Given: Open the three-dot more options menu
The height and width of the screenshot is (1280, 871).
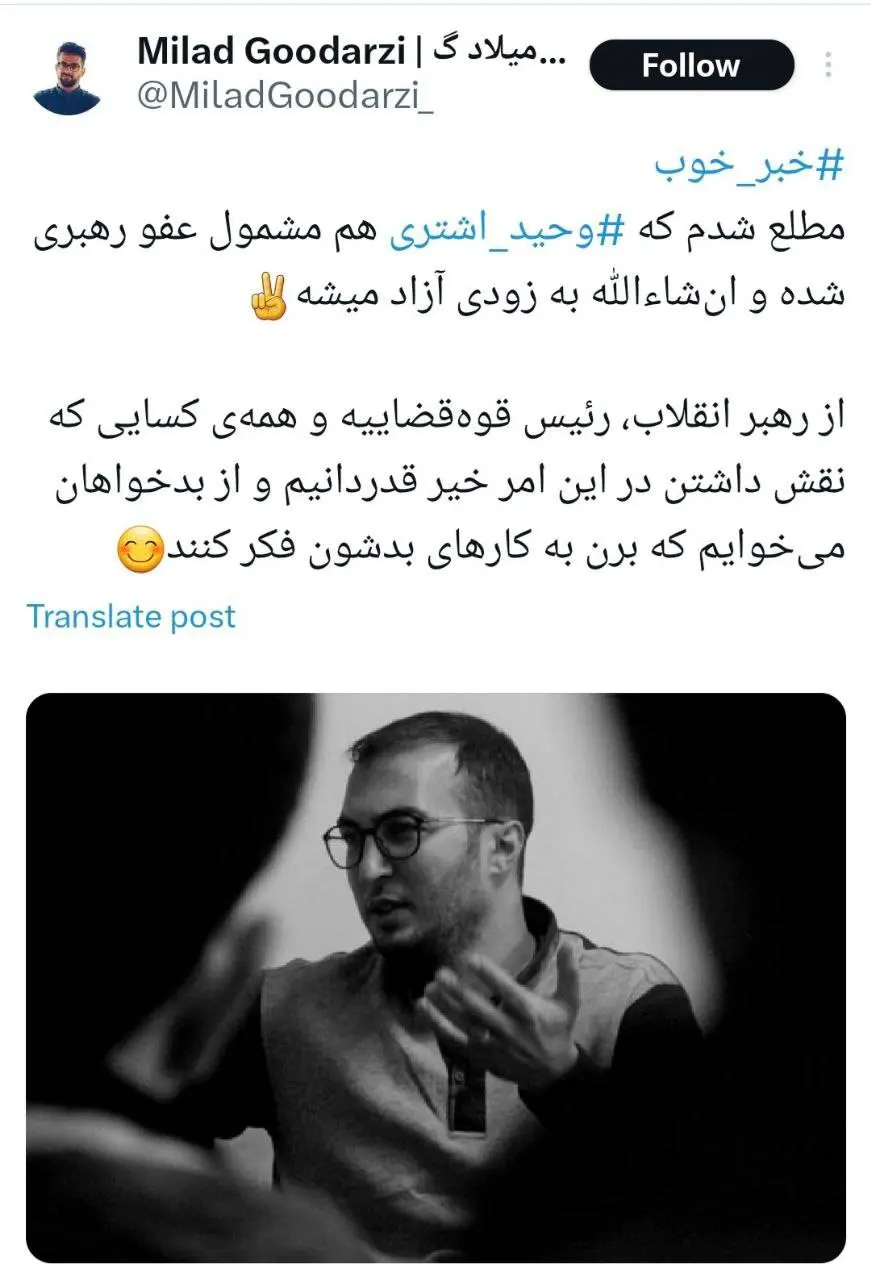Looking at the screenshot, I should [x=828, y=66].
